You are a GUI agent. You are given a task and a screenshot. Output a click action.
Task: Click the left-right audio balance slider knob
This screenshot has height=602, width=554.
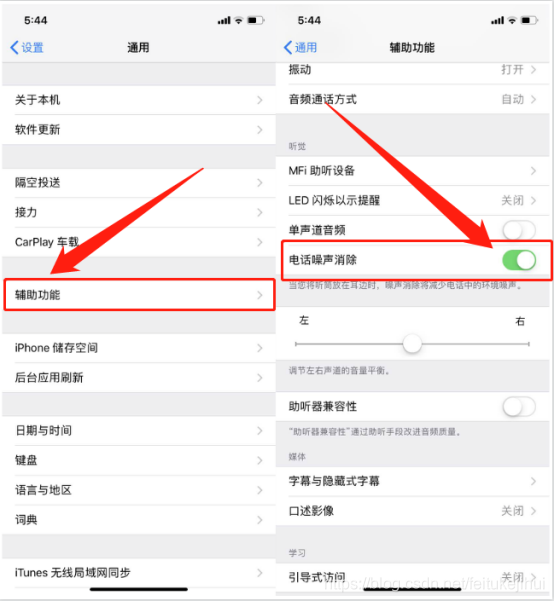point(412,344)
